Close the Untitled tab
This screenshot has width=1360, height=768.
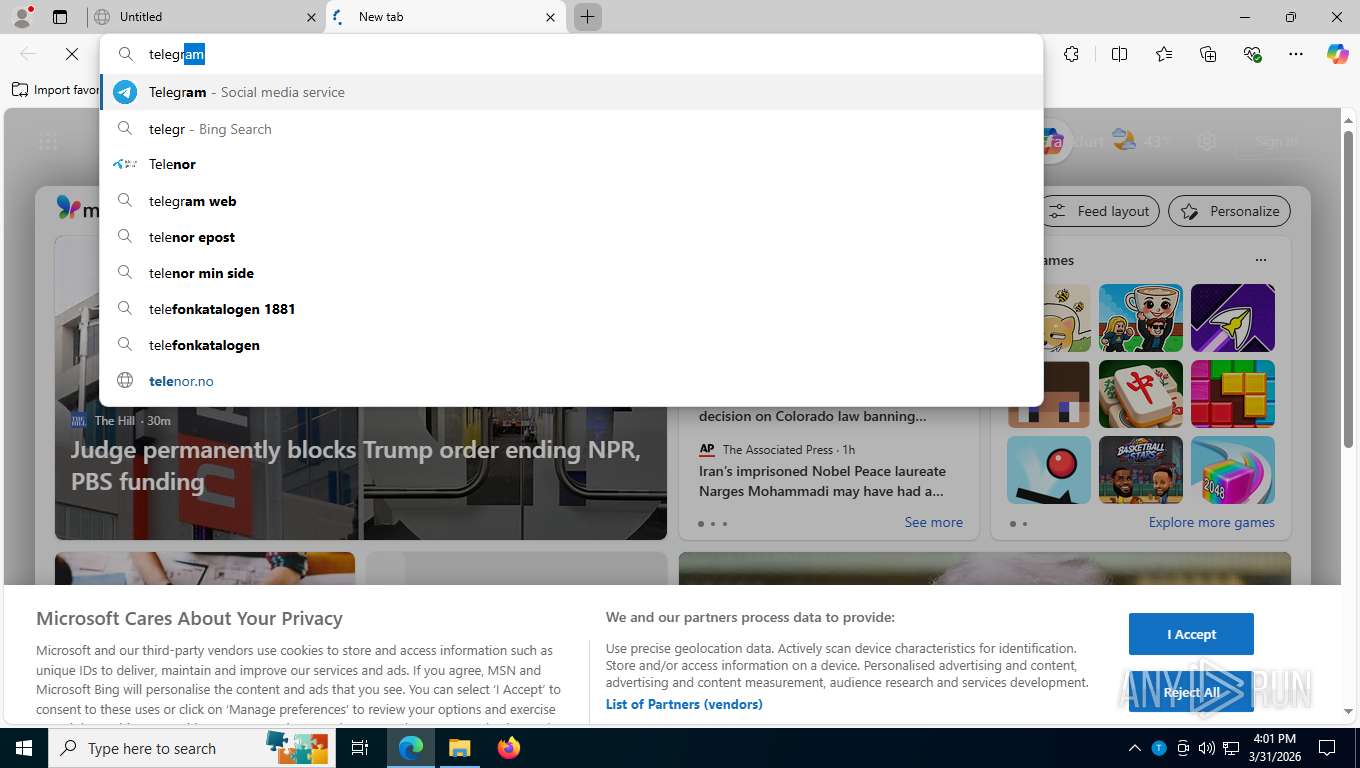pos(311,17)
